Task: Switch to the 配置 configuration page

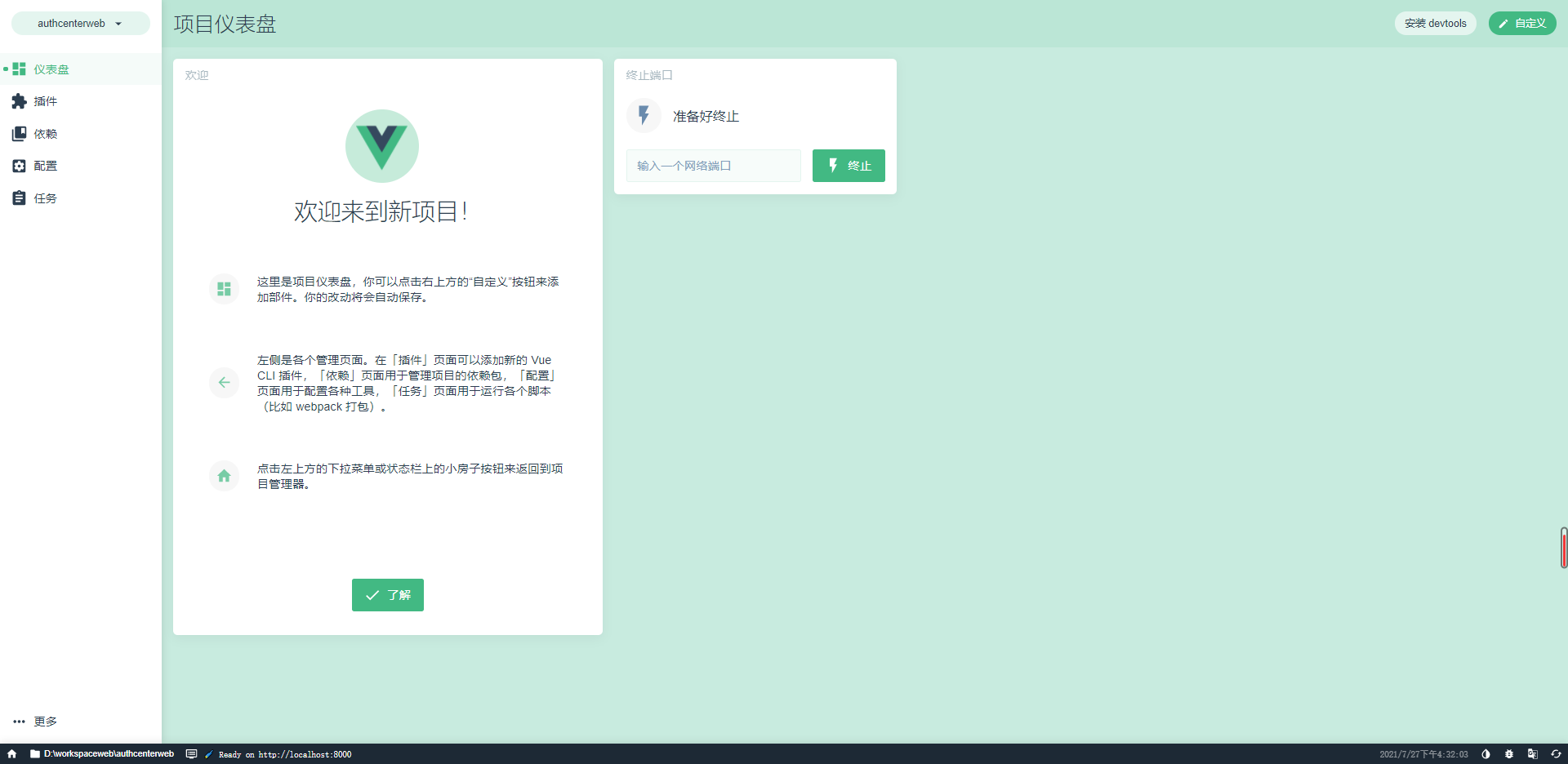Action: tap(80, 166)
